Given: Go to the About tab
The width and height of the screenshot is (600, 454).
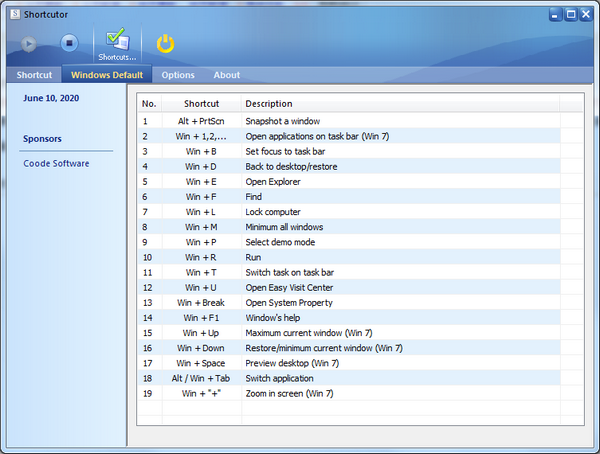Looking at the screenshot, I should 226,75.
